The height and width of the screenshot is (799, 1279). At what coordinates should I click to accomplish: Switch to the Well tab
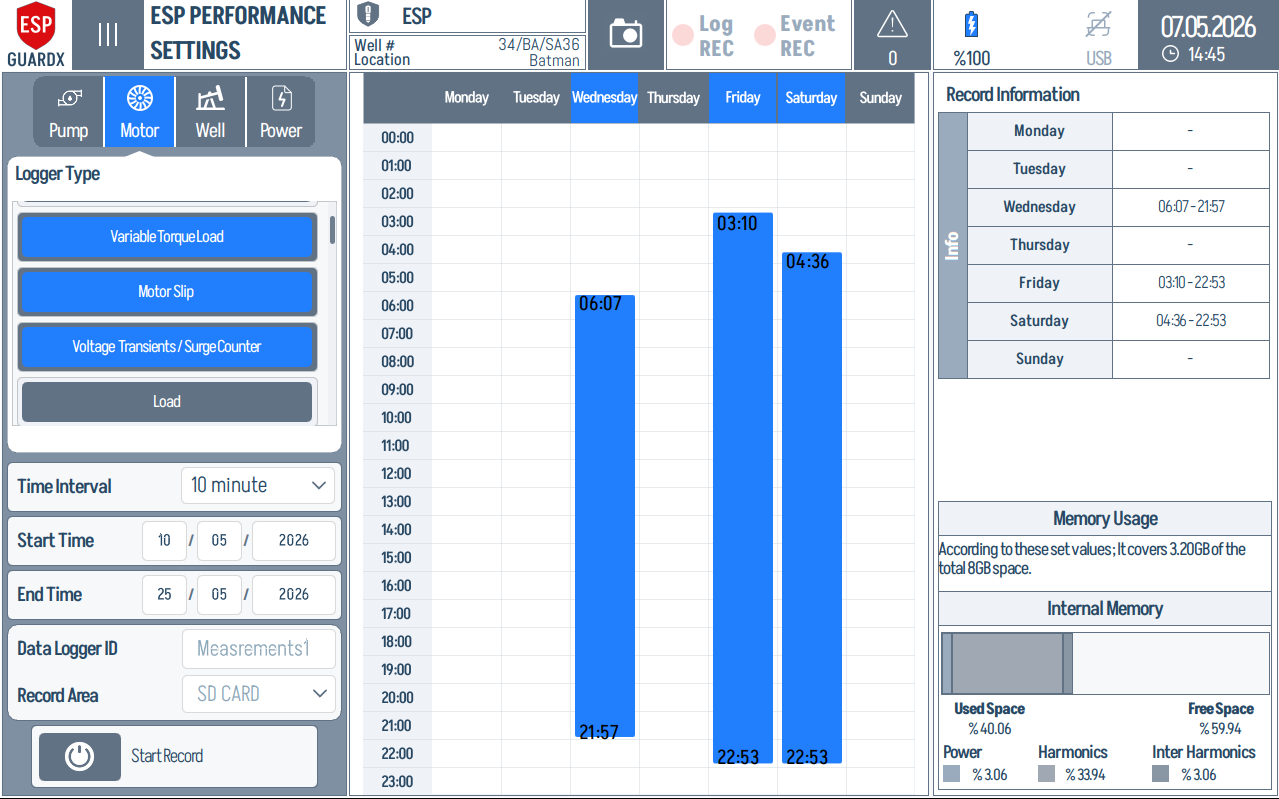point(210,112)
